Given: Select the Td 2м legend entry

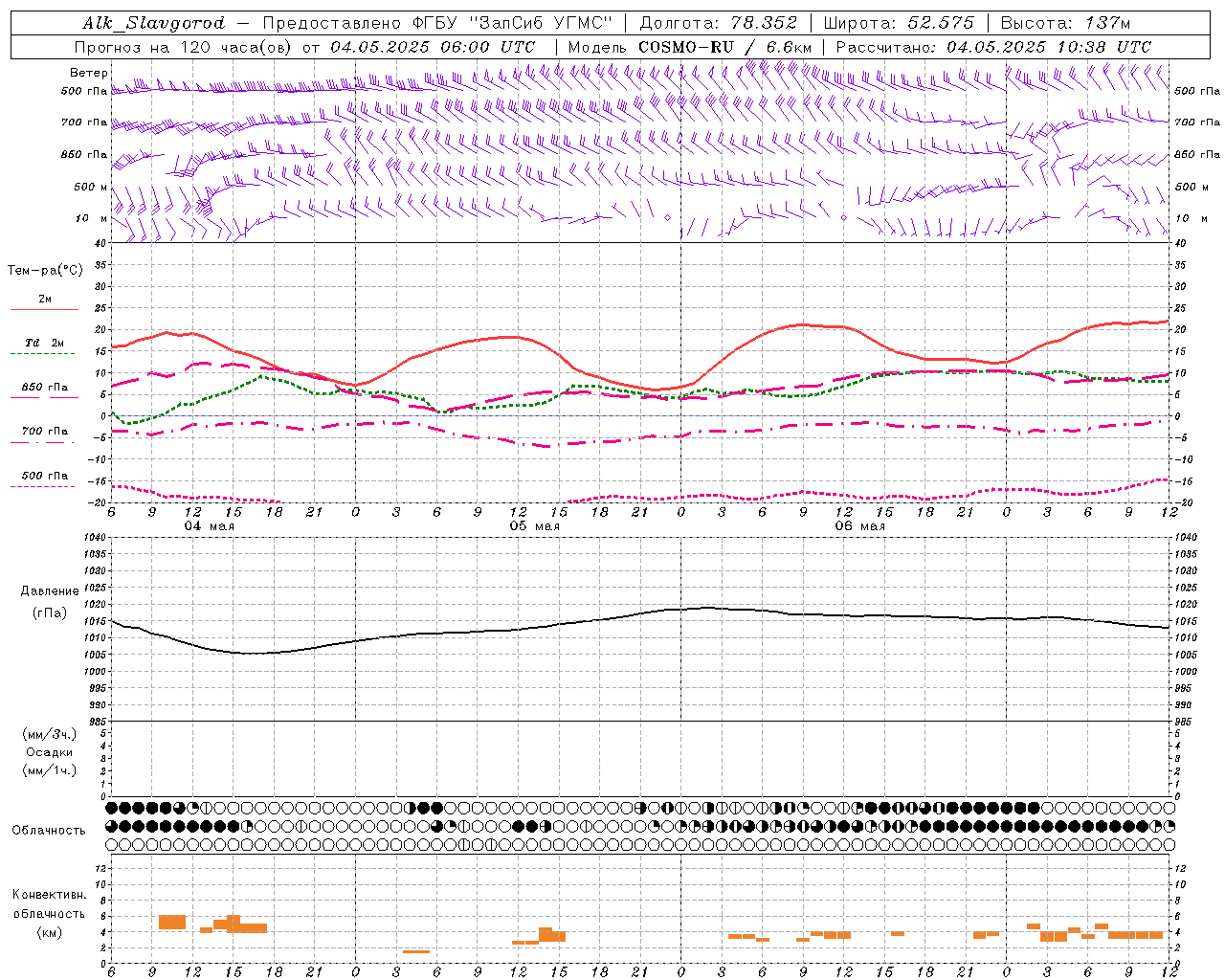Looking at the screenshot, I should pos(44,343).
